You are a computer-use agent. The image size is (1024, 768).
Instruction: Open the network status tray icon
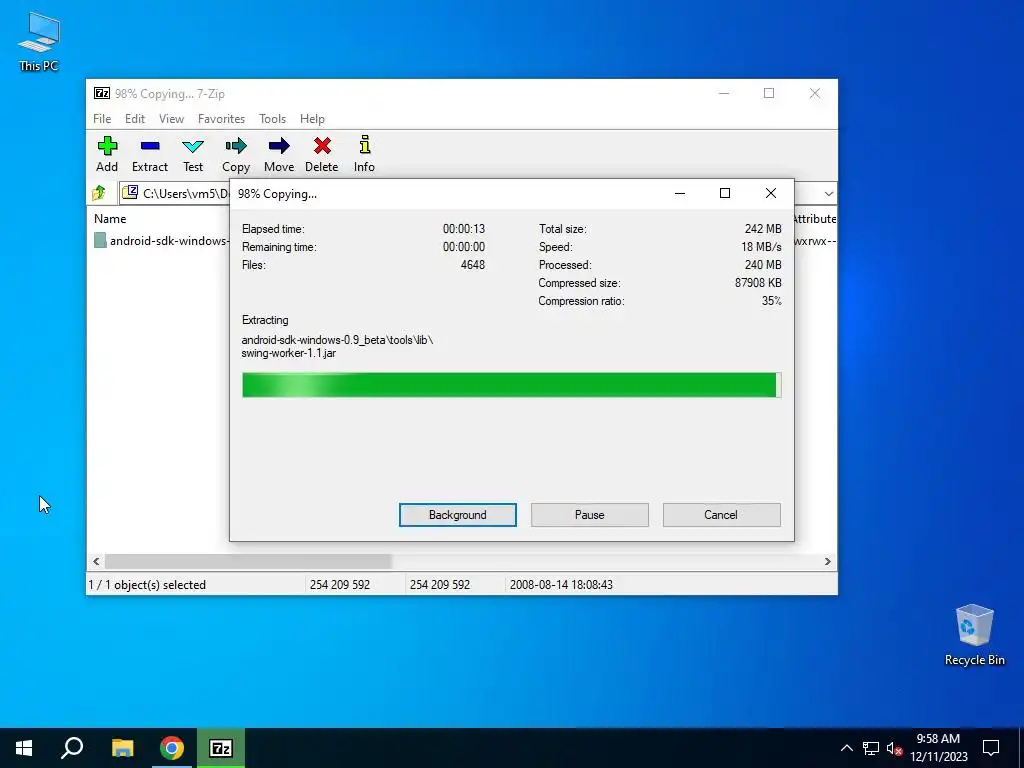pyautogui.click(x=871, y=748)
